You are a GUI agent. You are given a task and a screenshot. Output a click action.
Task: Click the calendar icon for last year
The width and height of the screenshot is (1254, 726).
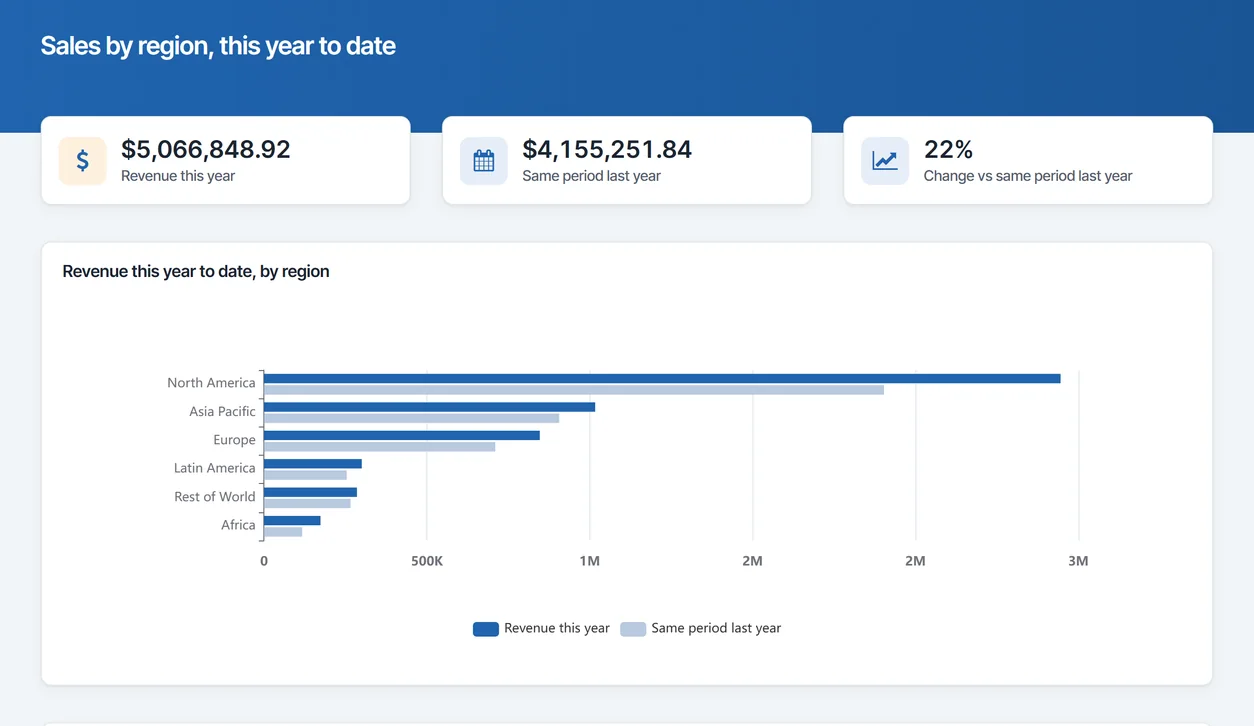click(x=484, y=161)
